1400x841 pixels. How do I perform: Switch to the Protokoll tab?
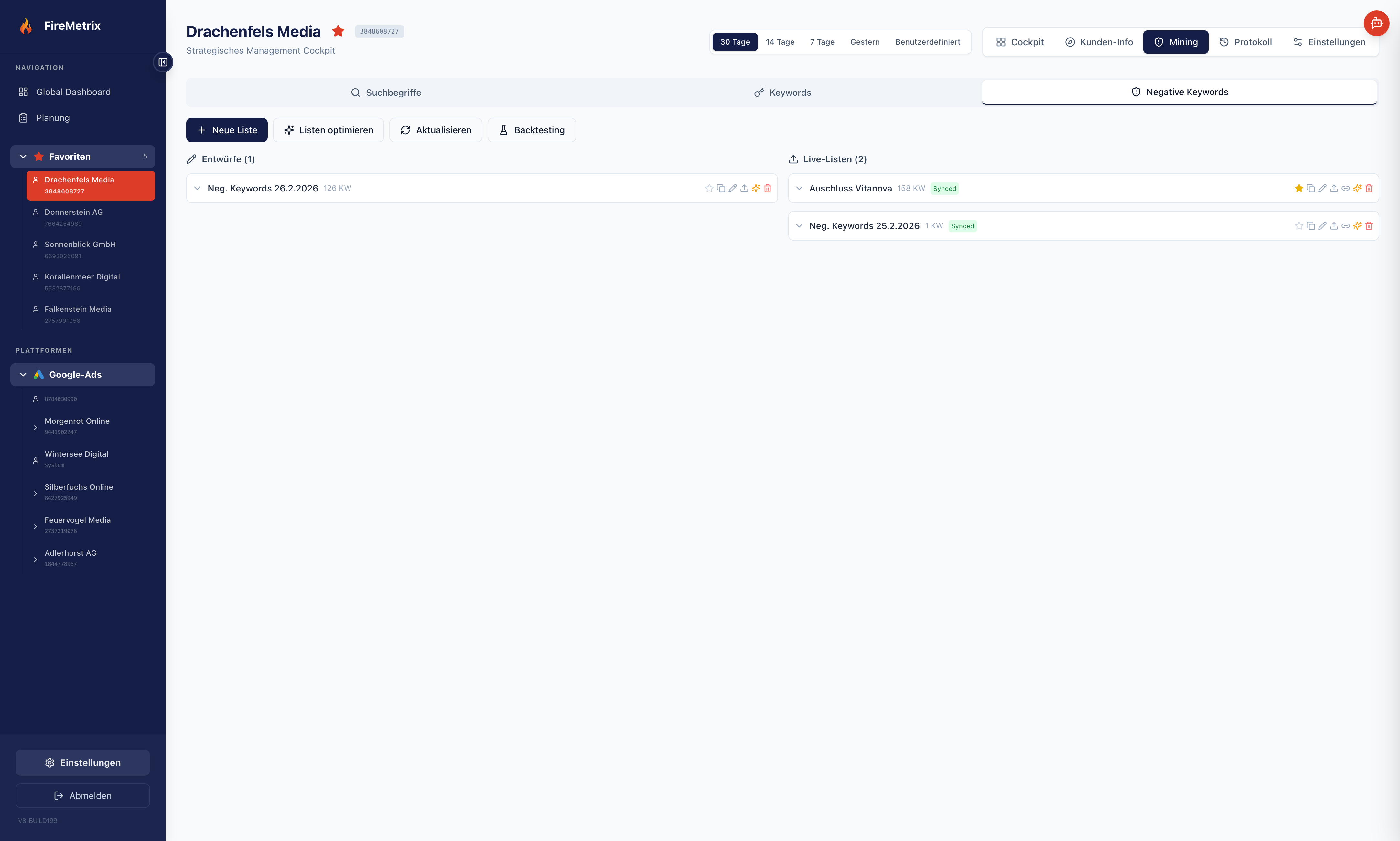1245,41
